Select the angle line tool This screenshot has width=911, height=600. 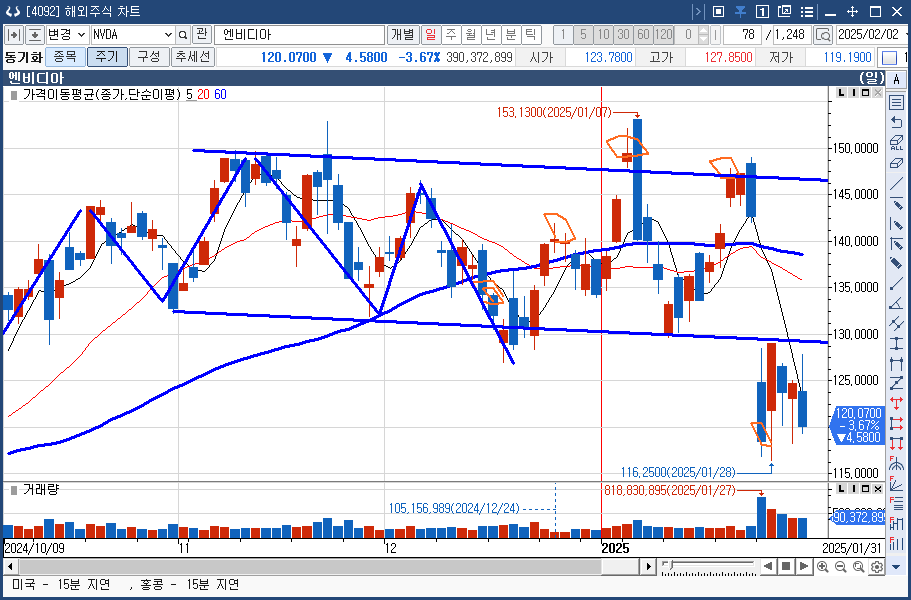coord(896,304)
